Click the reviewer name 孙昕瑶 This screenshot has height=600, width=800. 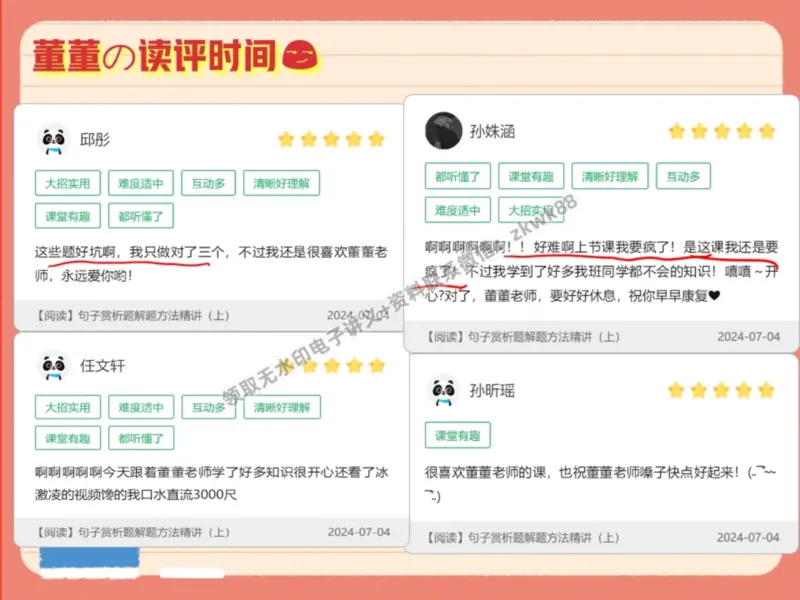point(492,390)
